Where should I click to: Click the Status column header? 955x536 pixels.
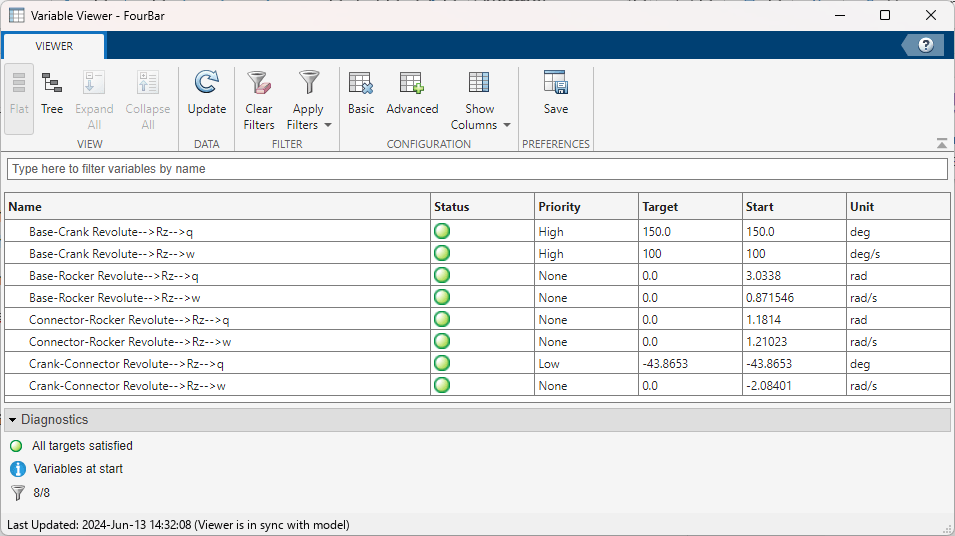point(452,207)
